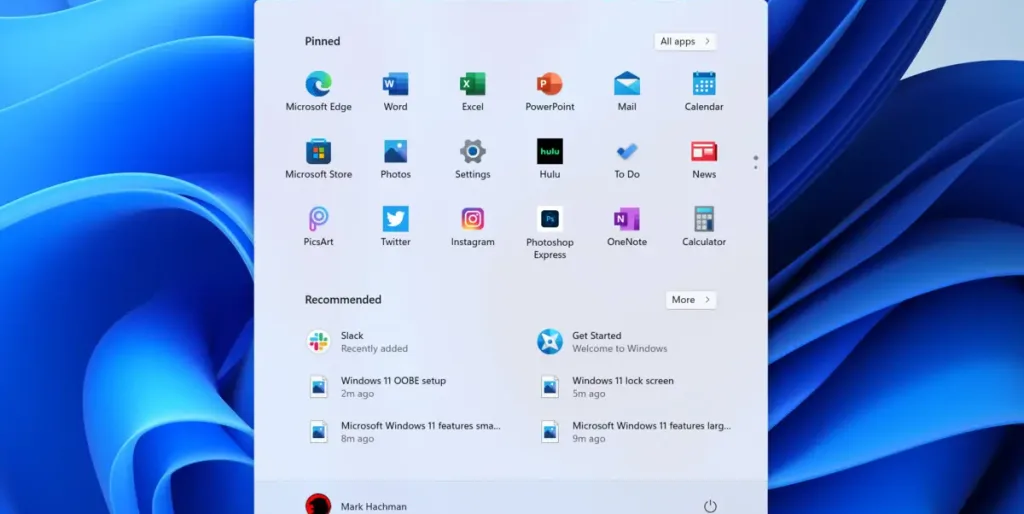Open the Calendar app
This screenshot has width=1024, height=514.
(x=704, y=91)
